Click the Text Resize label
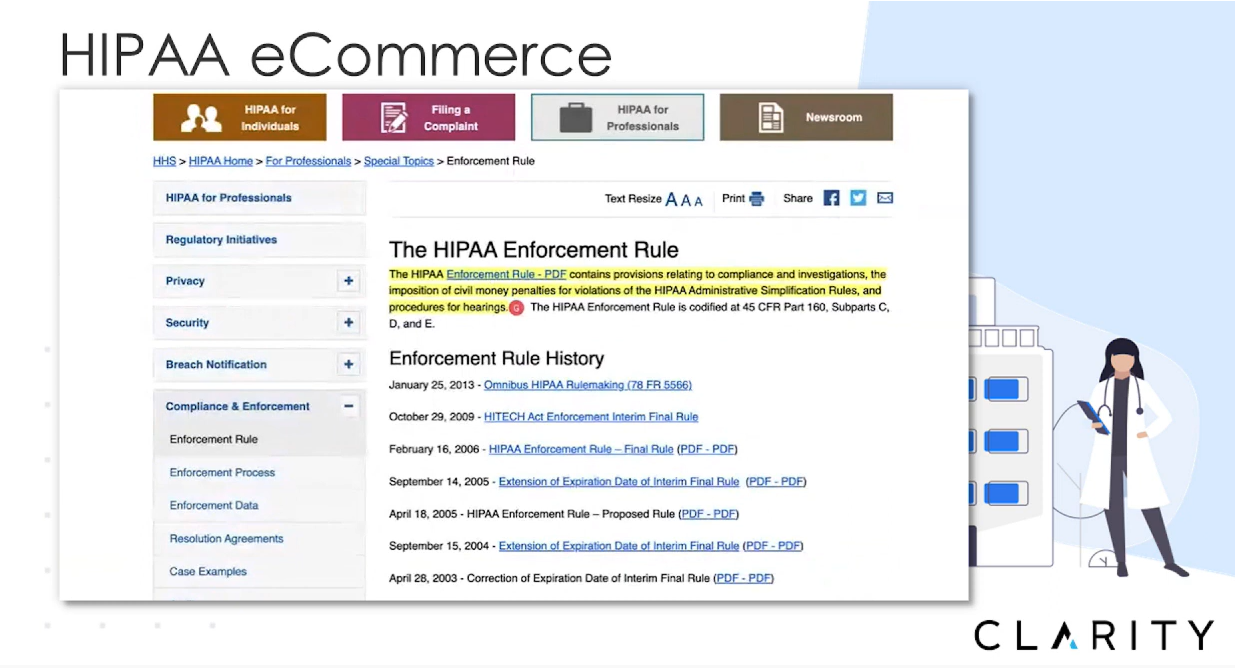This screenshot has height=668, width=1235. tap(633, 199)
